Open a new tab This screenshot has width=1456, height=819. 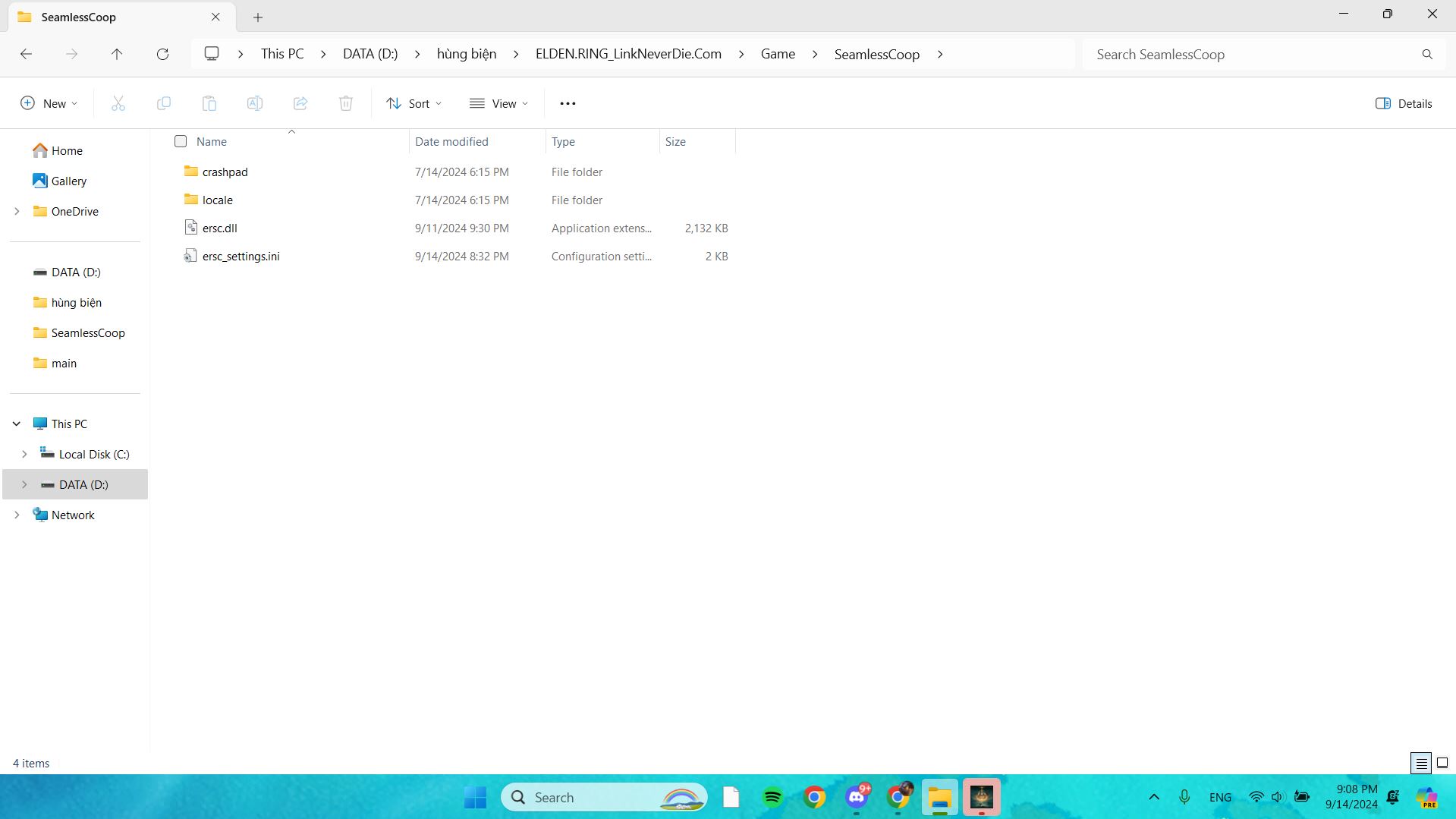pyautogui.click(x=258, y=17)
